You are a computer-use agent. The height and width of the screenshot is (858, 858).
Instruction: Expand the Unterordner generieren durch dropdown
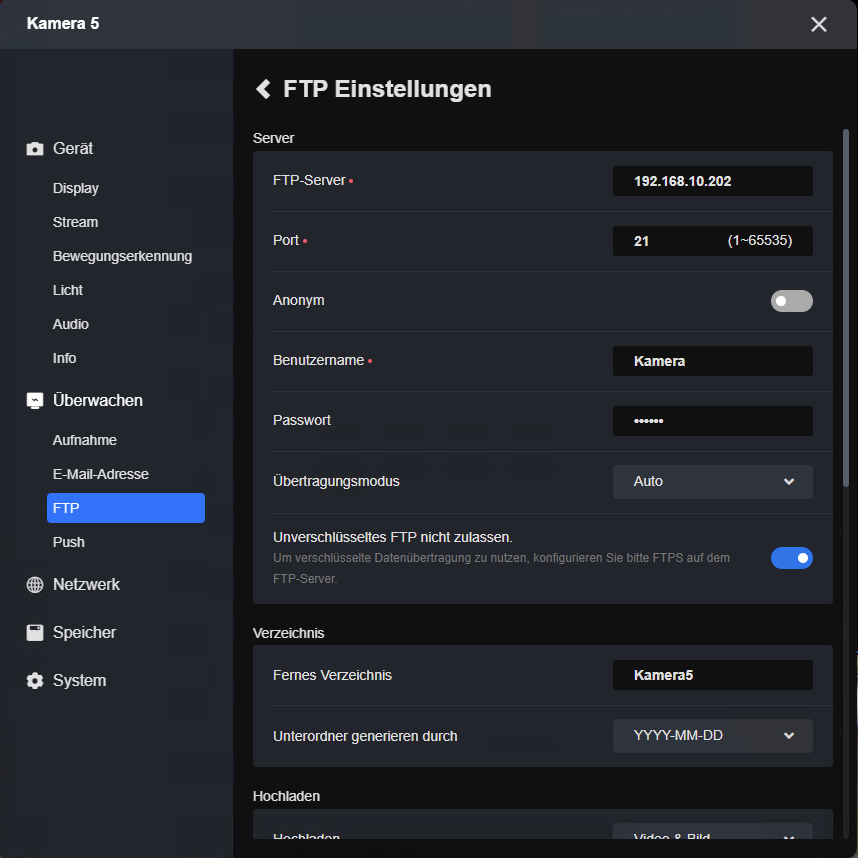click(712, 736)
